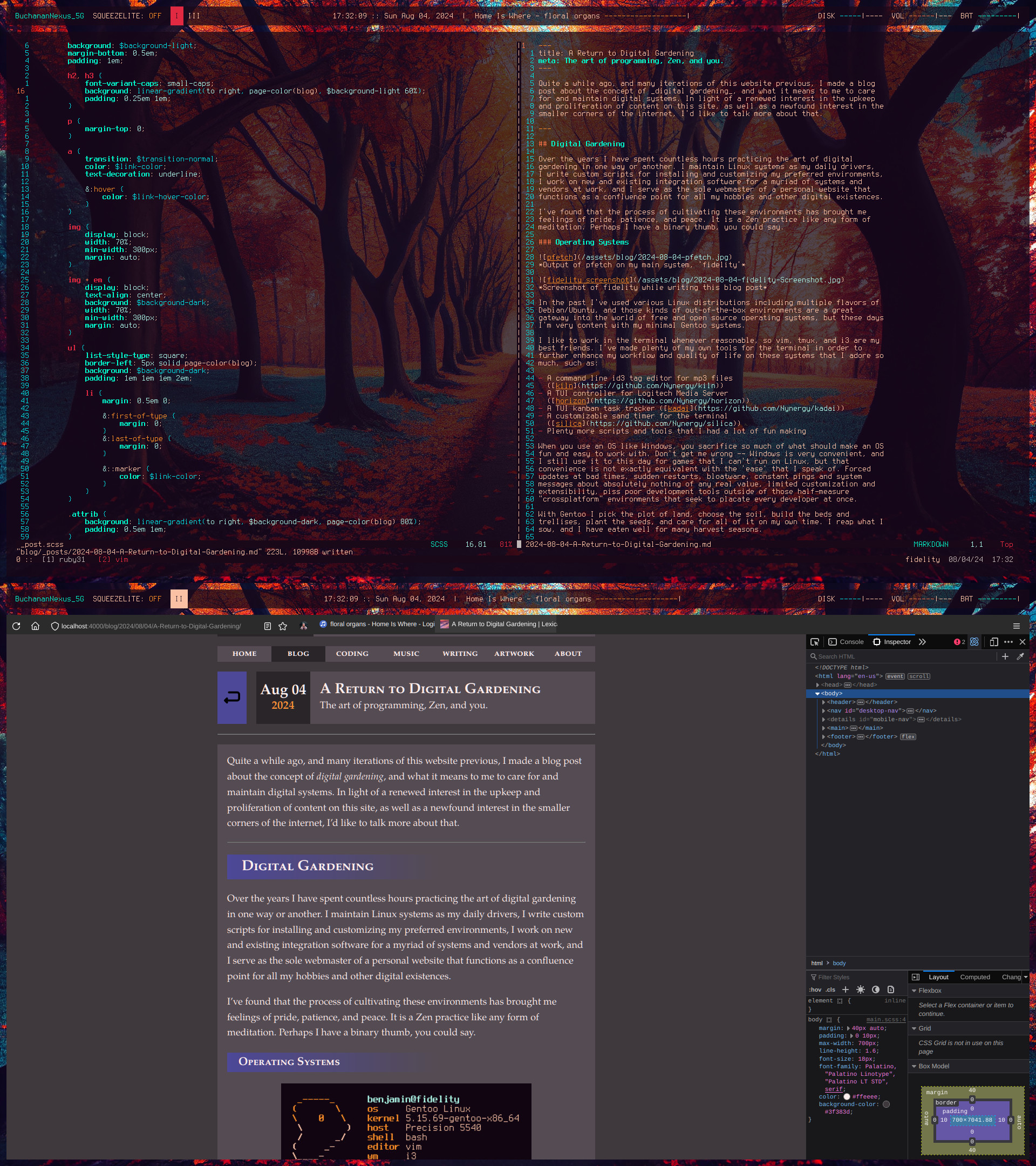Click the eyedropper color picker icon
The height and width of the screenshot is (1166, 1036).
pos(1020,656)
